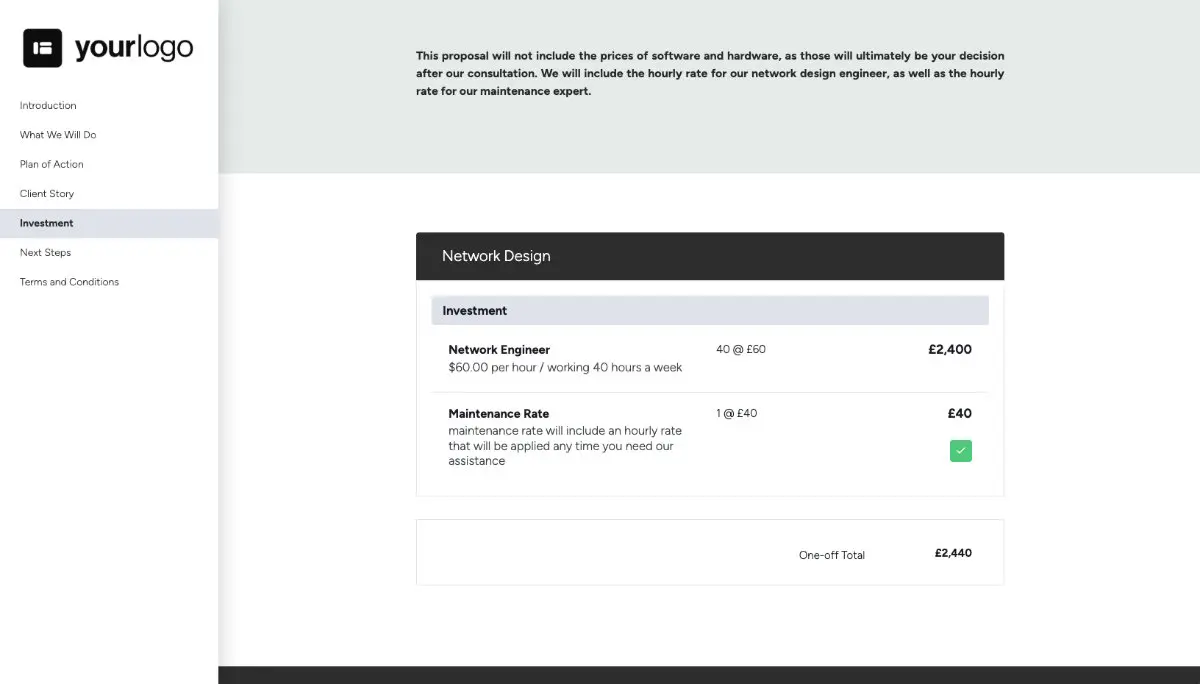Open the Plan of Action section

(50, 164)
